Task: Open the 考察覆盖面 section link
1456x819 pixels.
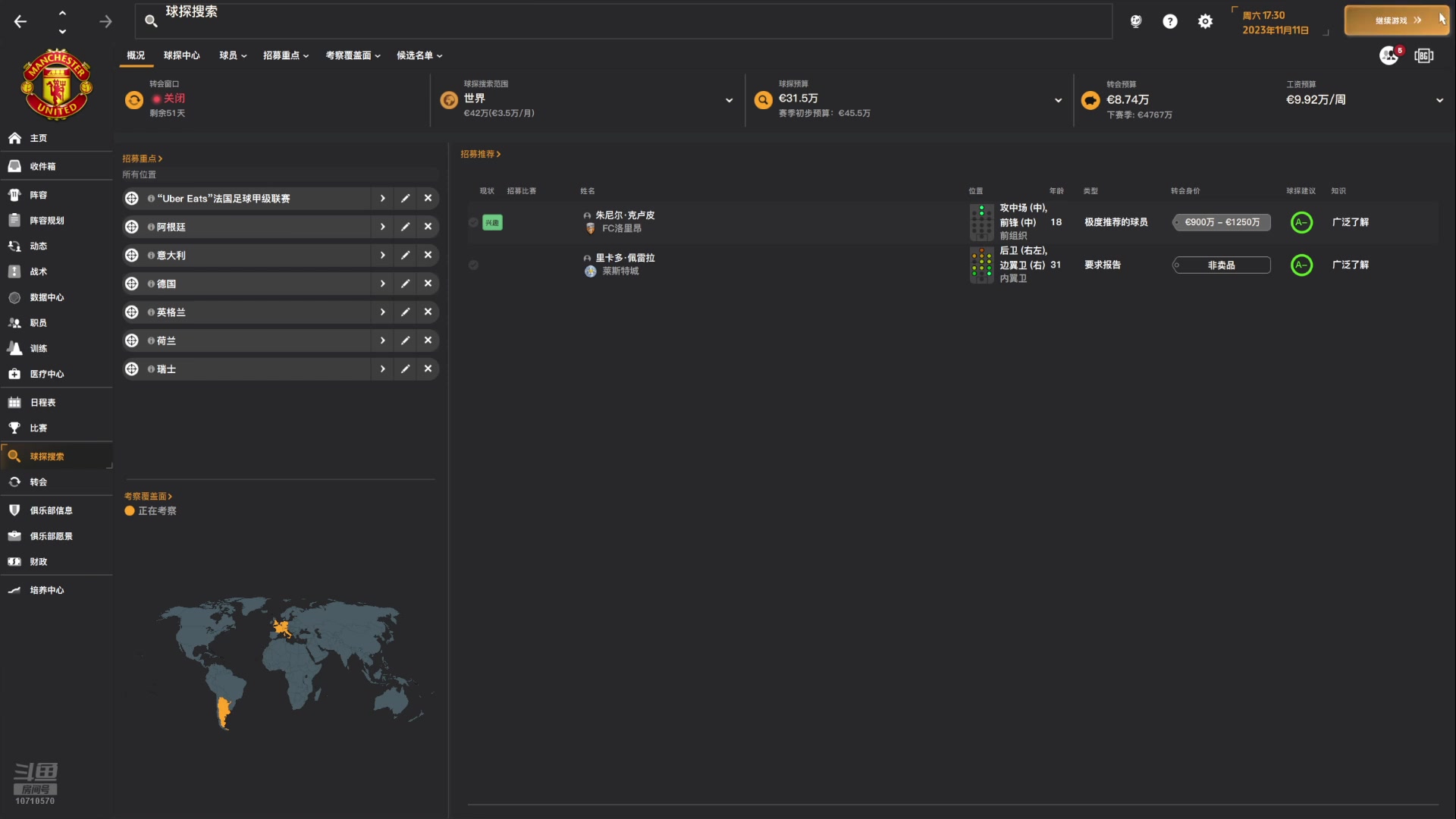Action: tap(148, 496)
